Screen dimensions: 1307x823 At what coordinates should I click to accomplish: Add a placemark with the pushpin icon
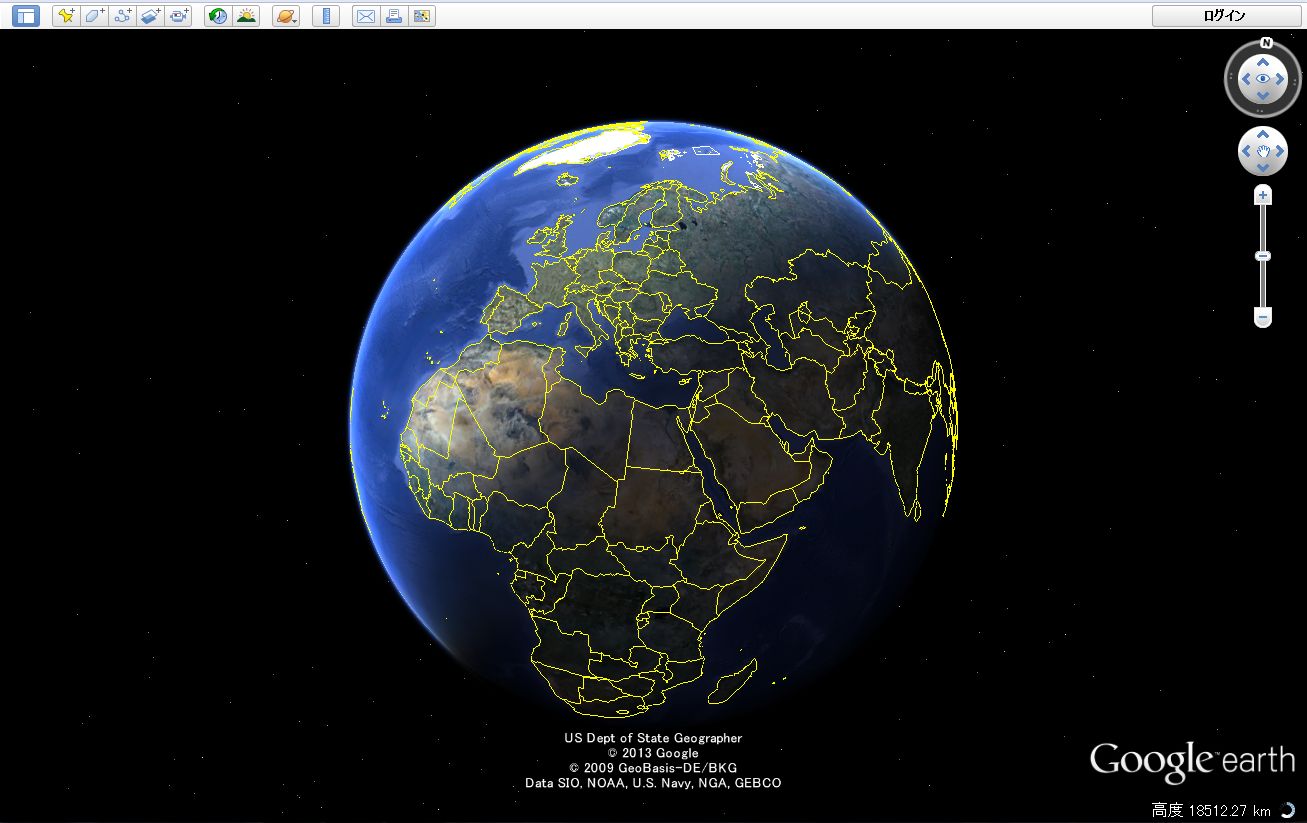pos(66,16)
